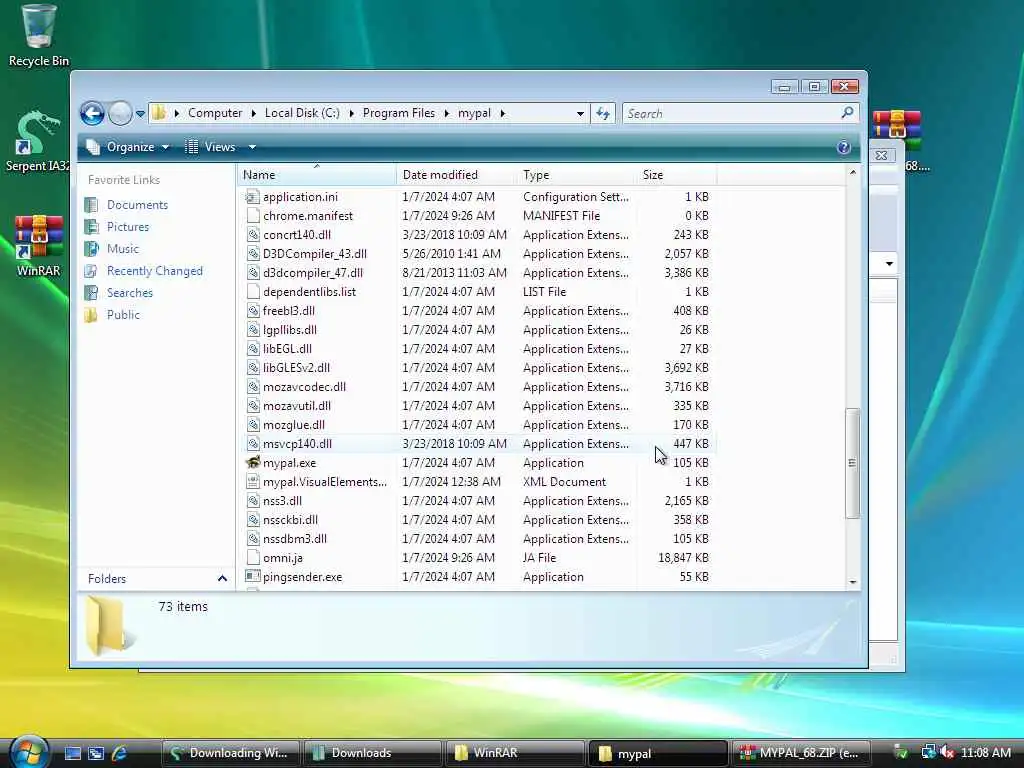Screen dimensions: 1024x768
Task: Click the search magnifier icon
Action: click(847, 113)
